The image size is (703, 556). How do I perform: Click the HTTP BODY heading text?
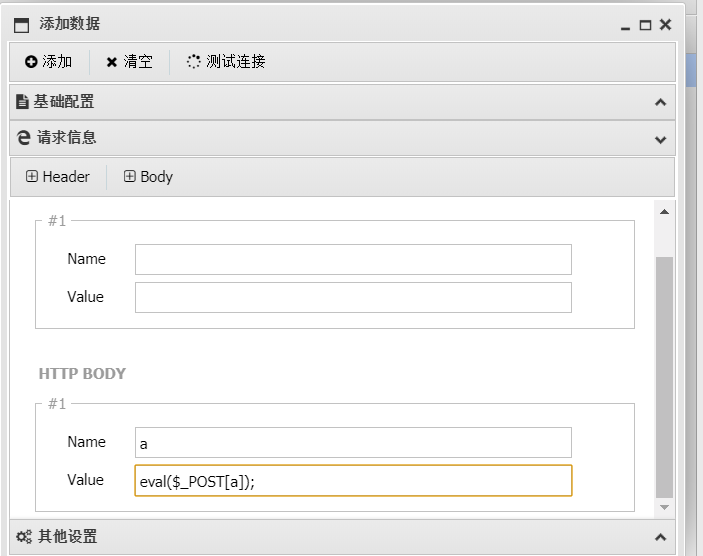pyautogui.click(x=82, y=374)
